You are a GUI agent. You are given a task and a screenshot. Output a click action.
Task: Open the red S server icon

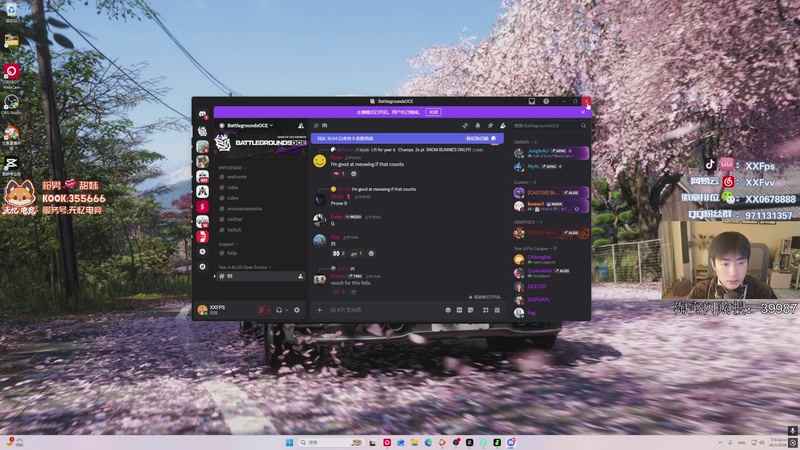coord(203,206)
